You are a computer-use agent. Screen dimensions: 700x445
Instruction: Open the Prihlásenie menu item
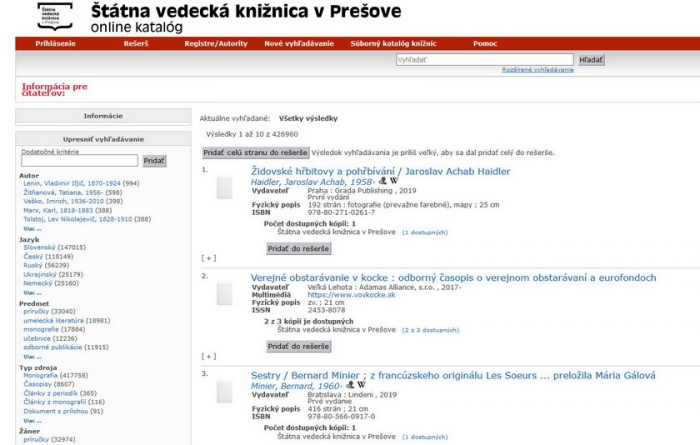(x=55, y=44)
